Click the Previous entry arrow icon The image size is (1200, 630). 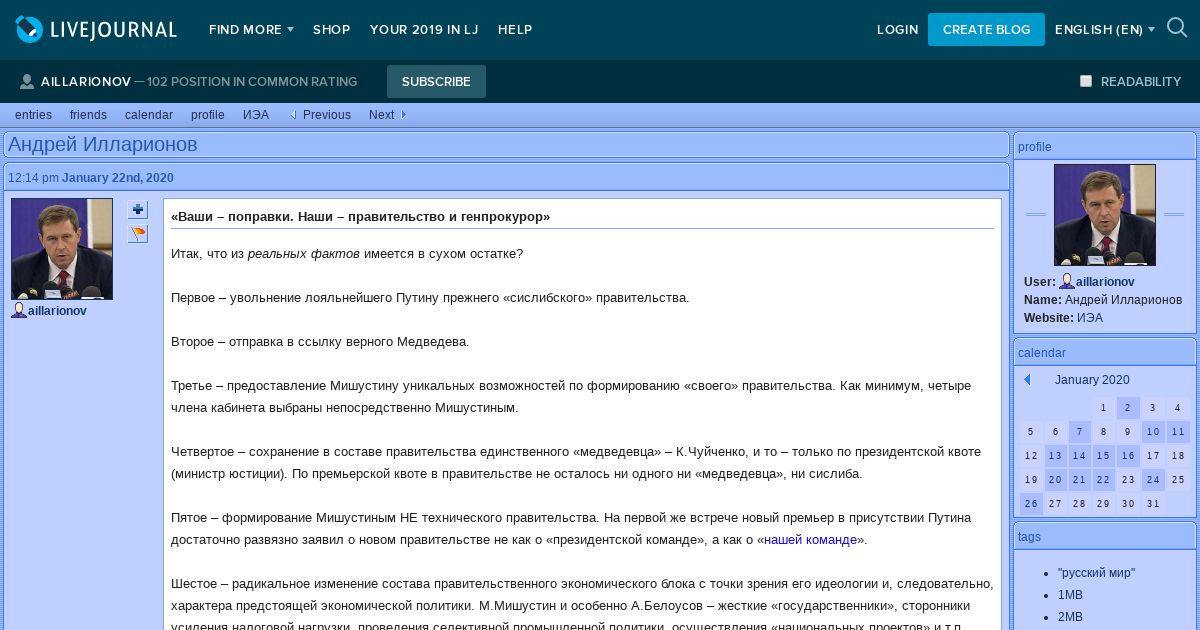pyautogui.click(x=294, y=115)
